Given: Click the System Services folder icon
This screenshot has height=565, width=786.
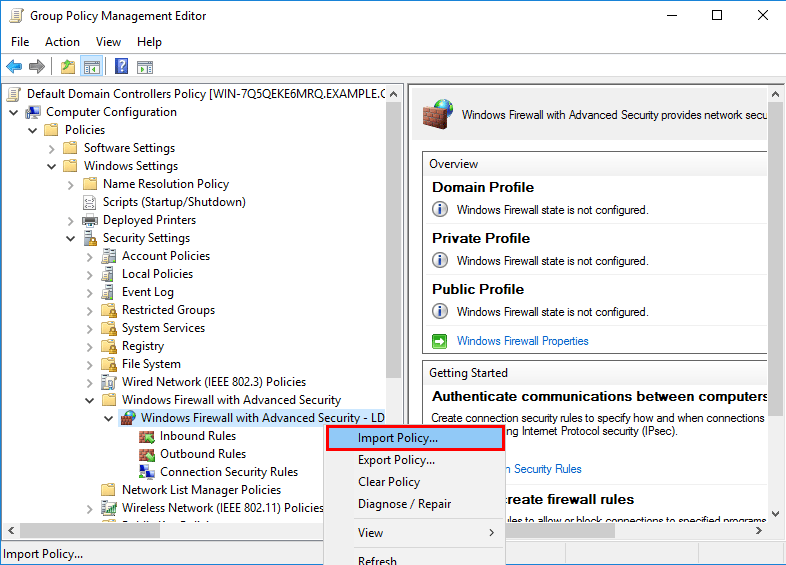Looking at the screenshot, I should click(109, 328).
